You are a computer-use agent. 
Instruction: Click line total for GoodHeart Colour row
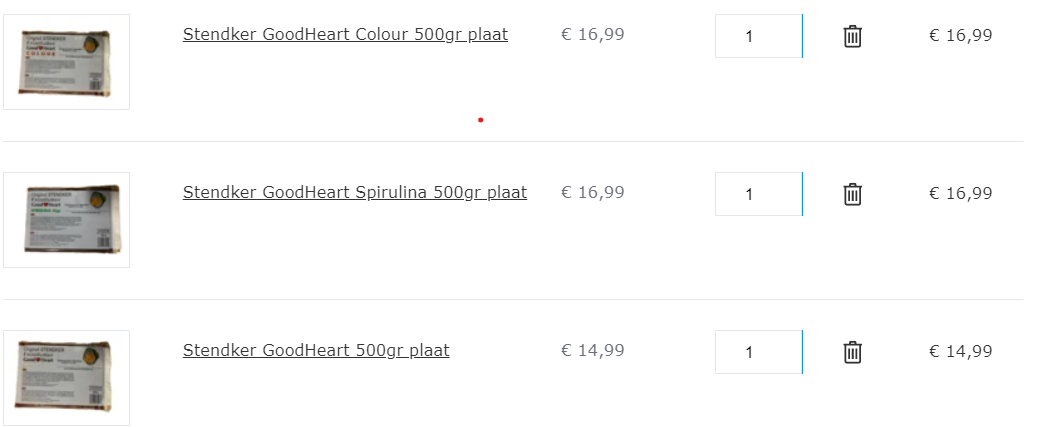point(960,36)
